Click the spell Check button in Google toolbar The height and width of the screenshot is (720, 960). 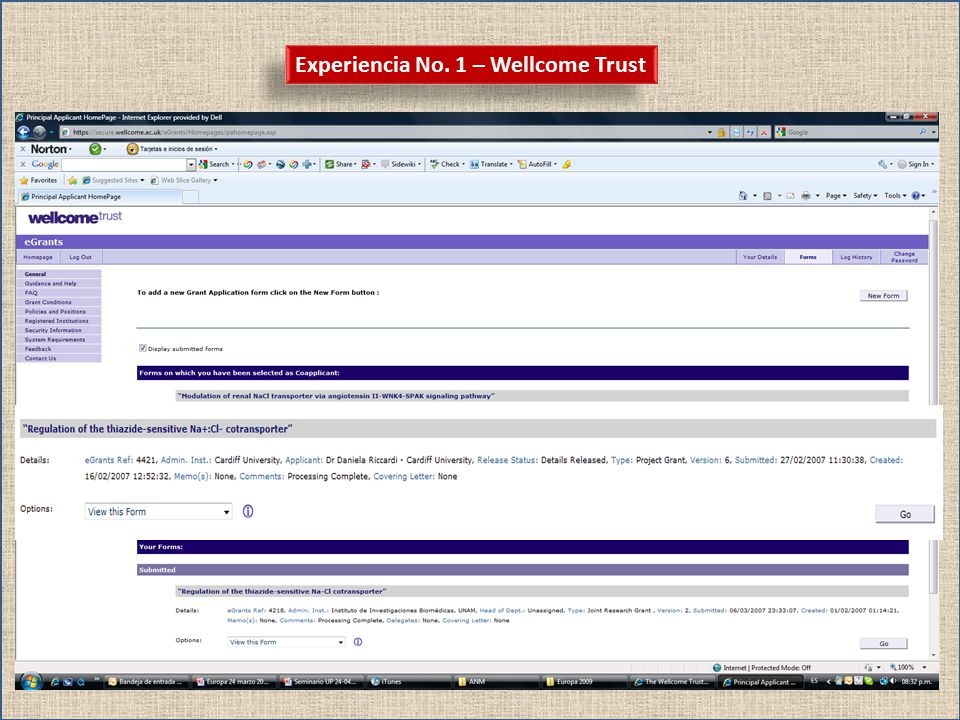click(x=446, y=164)
